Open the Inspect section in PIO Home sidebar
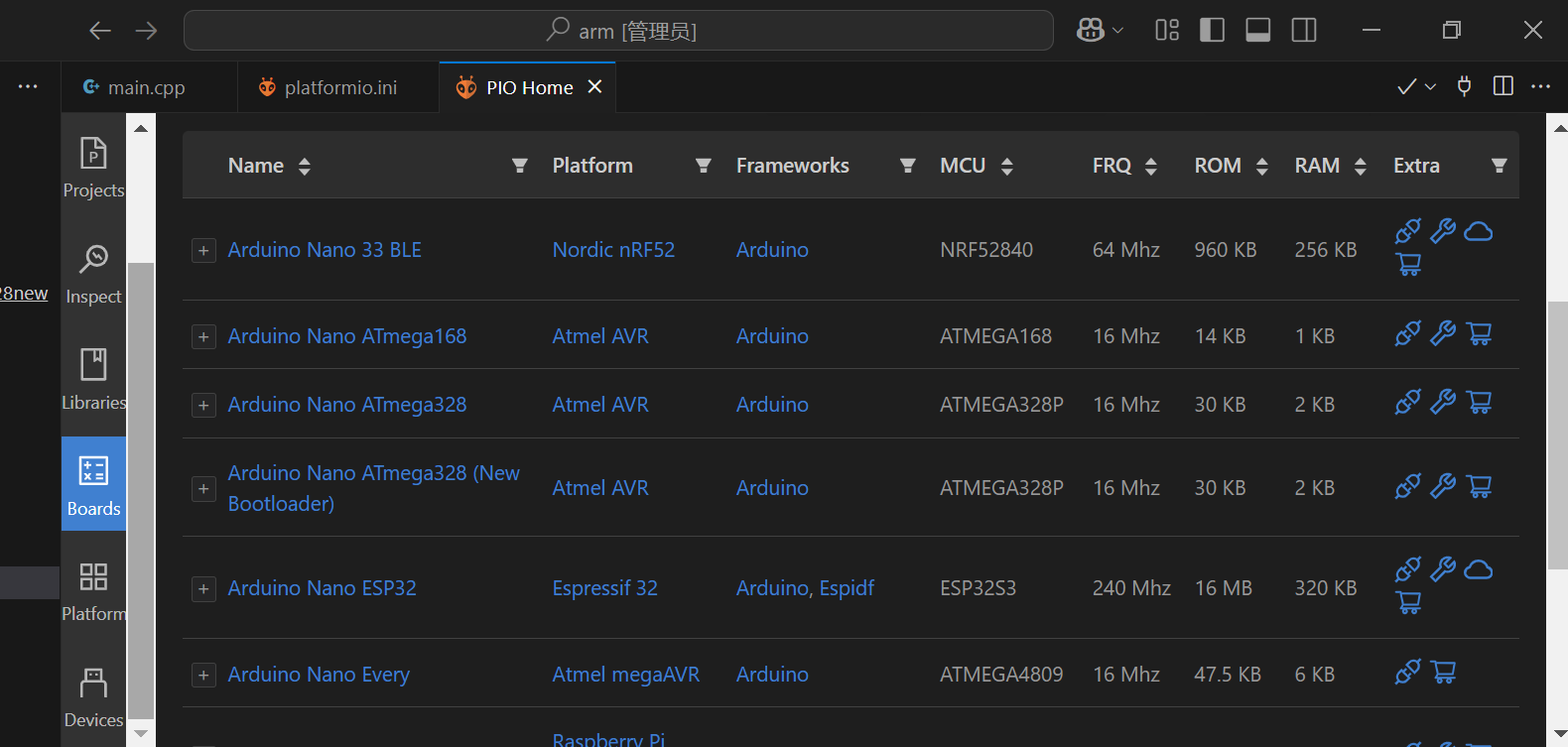This screenshot has height=747, width=1568. point(93,274)
